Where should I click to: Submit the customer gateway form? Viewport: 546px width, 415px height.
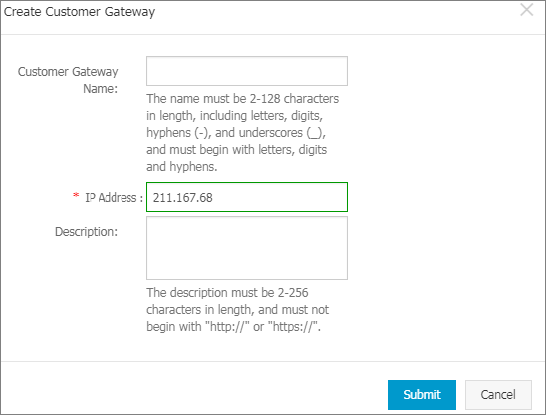pos(422,394)
